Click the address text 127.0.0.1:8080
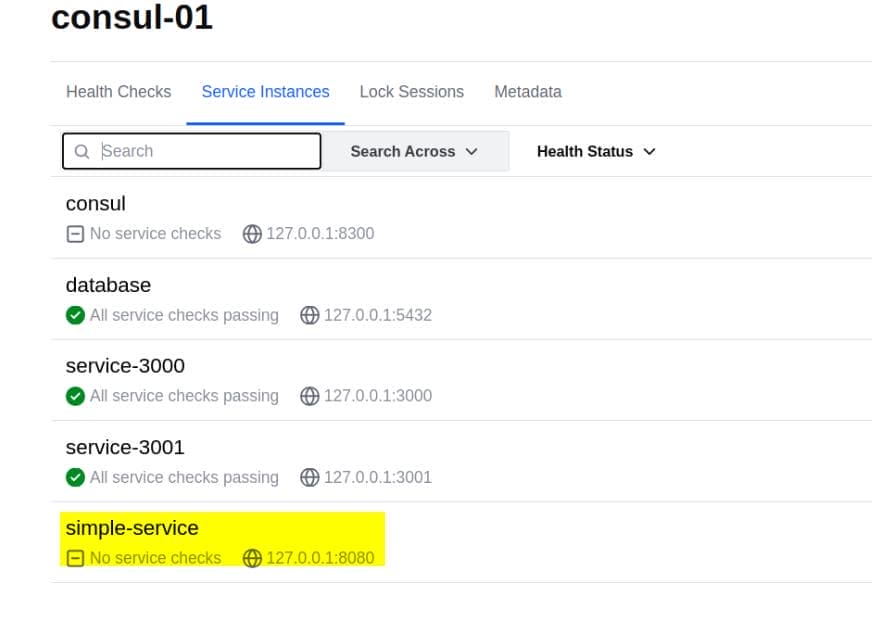 pyautogui.click(x=320, y=558)
